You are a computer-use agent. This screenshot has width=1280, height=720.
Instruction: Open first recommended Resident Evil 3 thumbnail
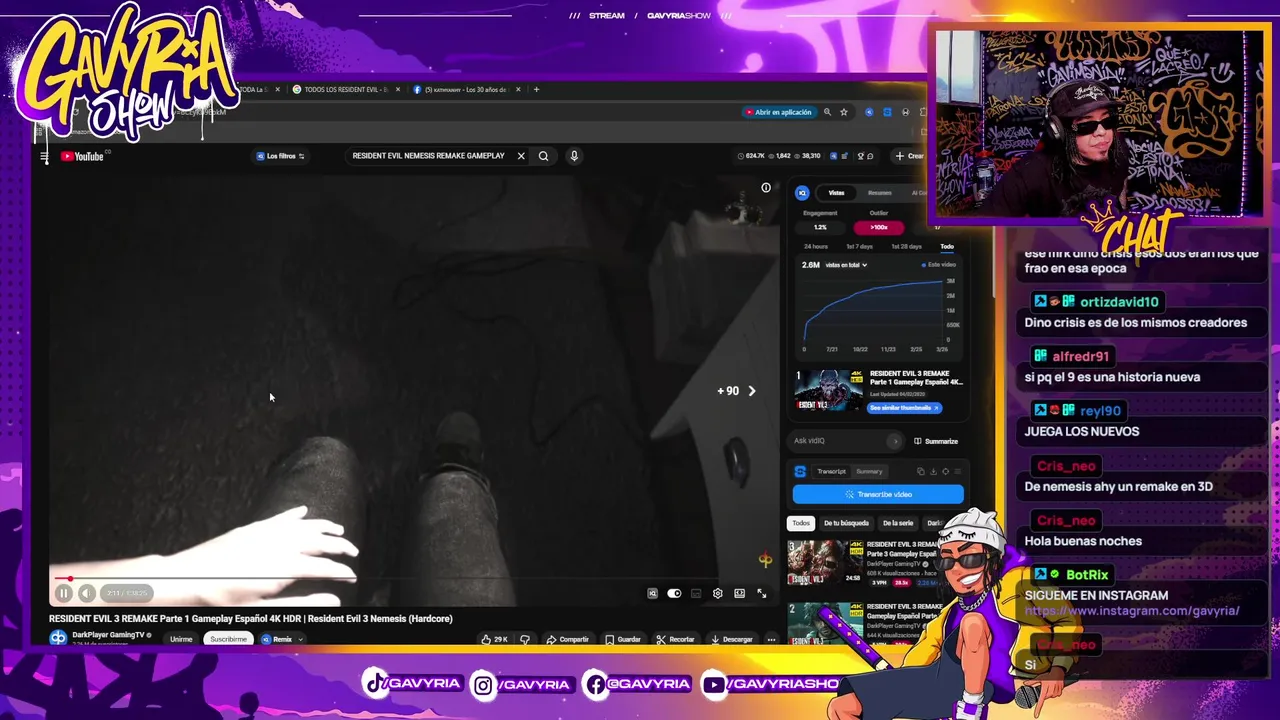click(825, 563)
